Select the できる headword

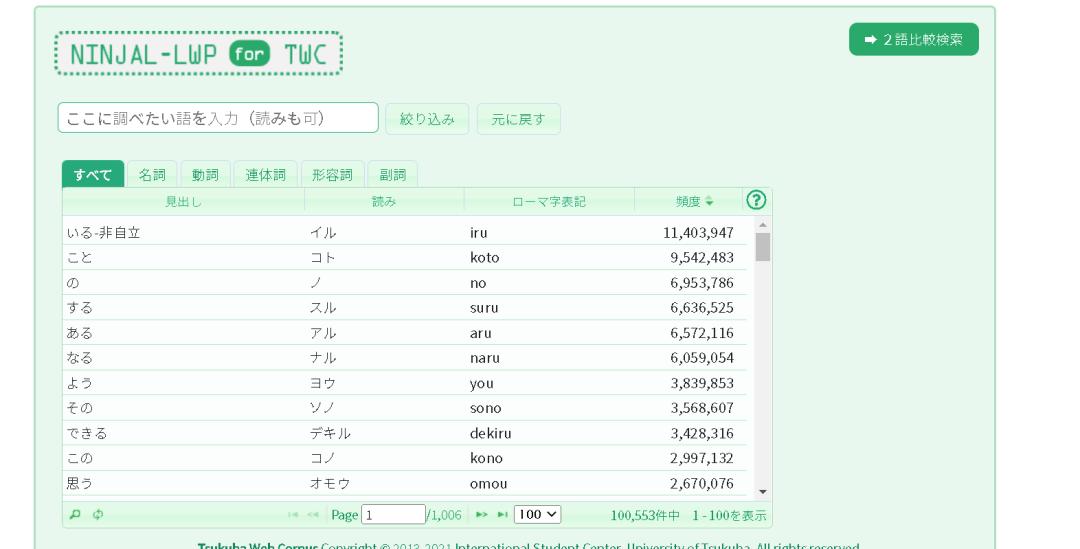87,433
